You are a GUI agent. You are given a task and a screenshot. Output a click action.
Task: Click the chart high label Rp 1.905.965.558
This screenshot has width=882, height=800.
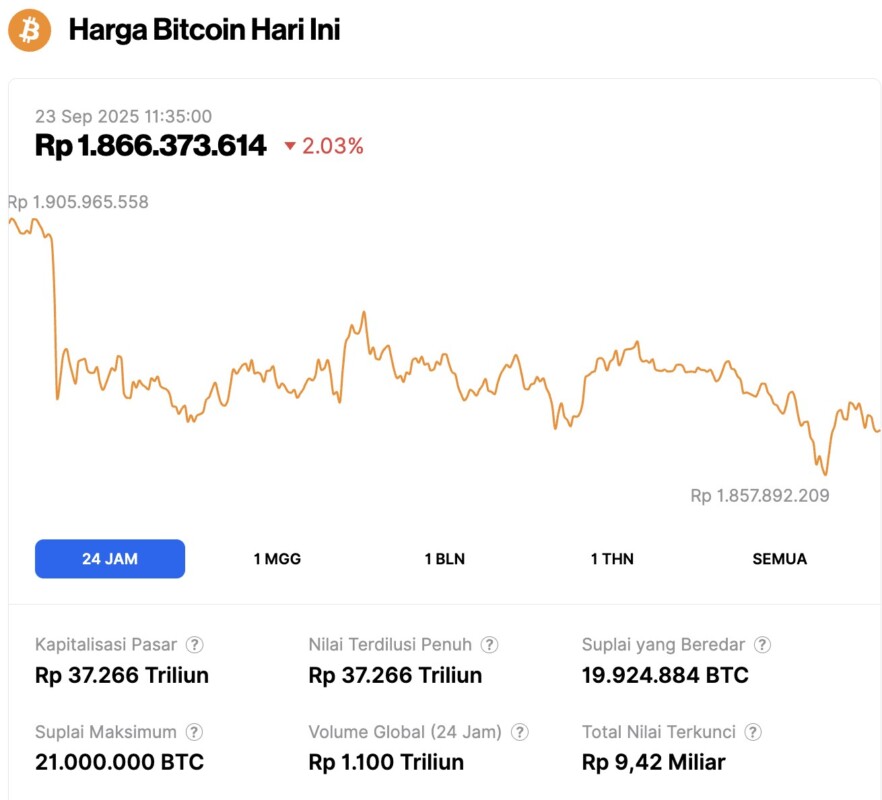point(78,202)
